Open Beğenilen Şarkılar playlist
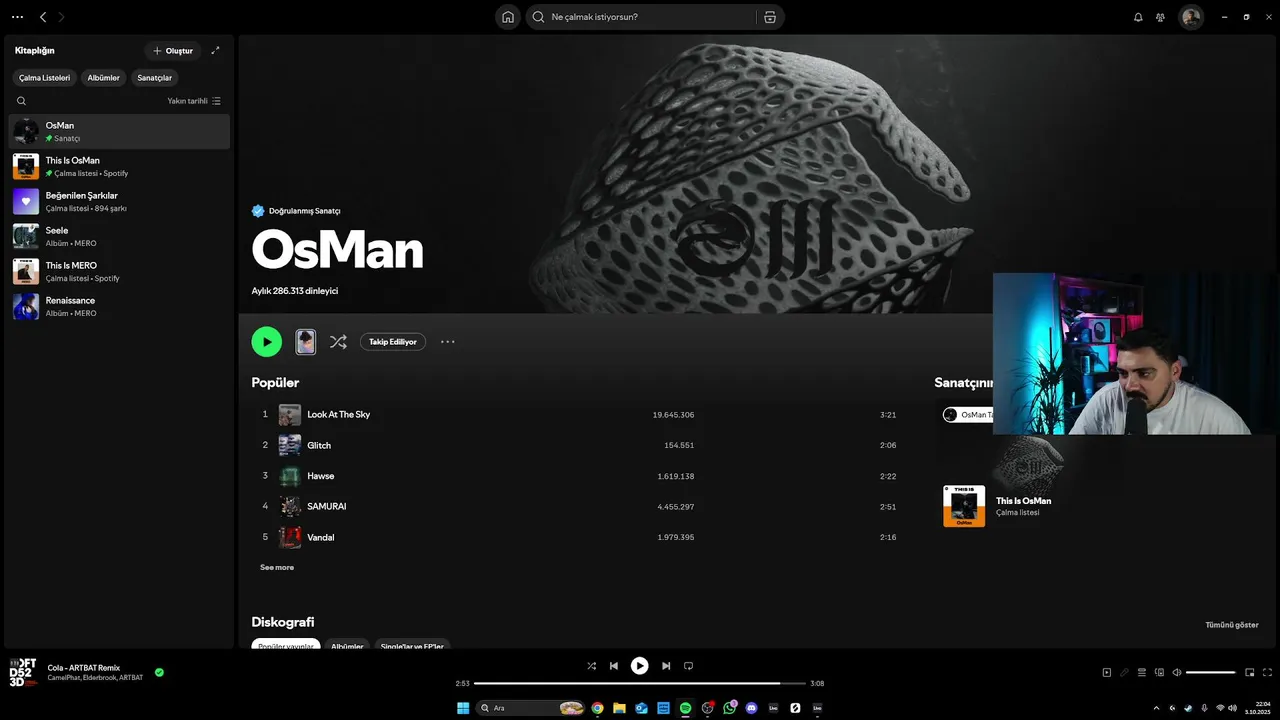Viewport: 1280px width, 720px height. [x=119, y=201]
